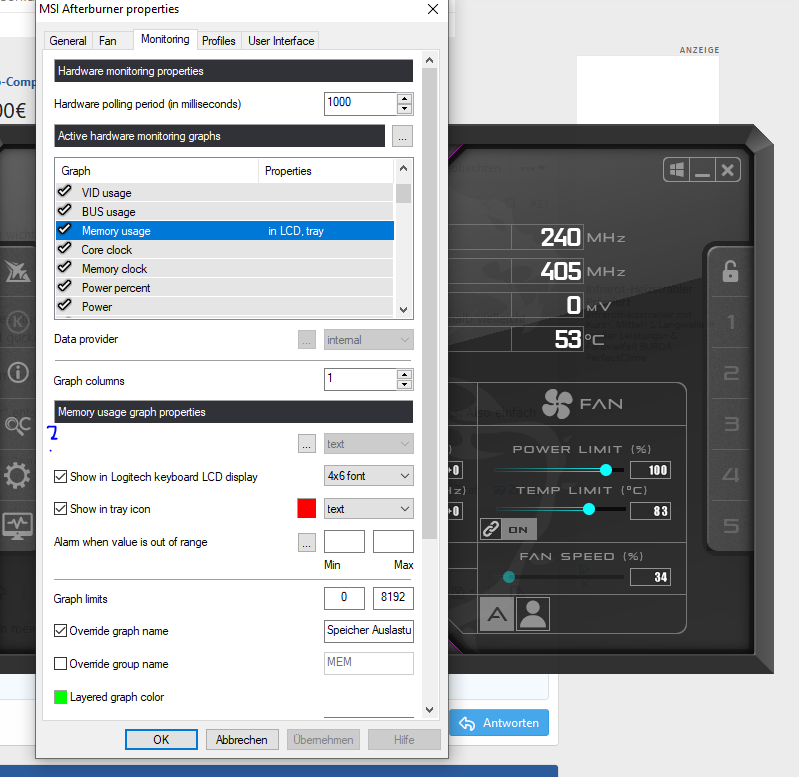This screenshot has height=777, width=799.
Task: Toggle the Power percent graph checkmark
Action: point(65,286)
